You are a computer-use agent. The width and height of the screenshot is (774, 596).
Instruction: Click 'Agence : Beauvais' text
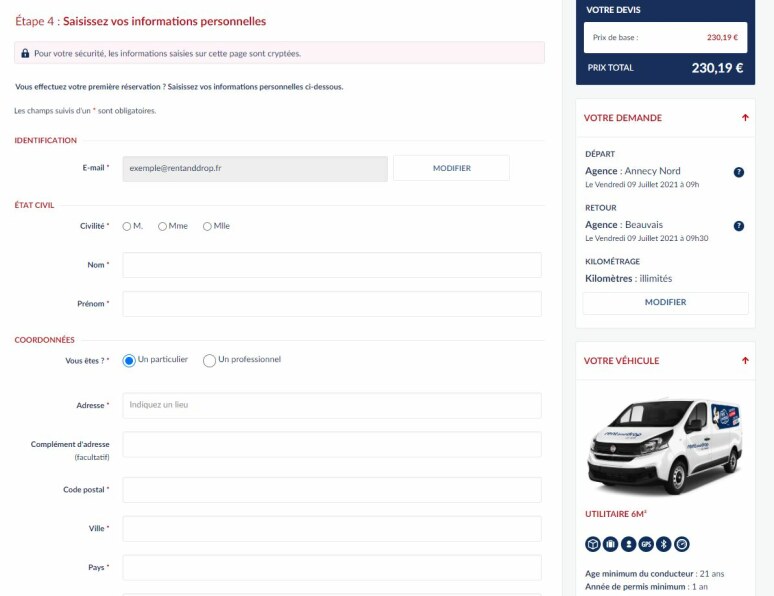click(x=623, y=225)
